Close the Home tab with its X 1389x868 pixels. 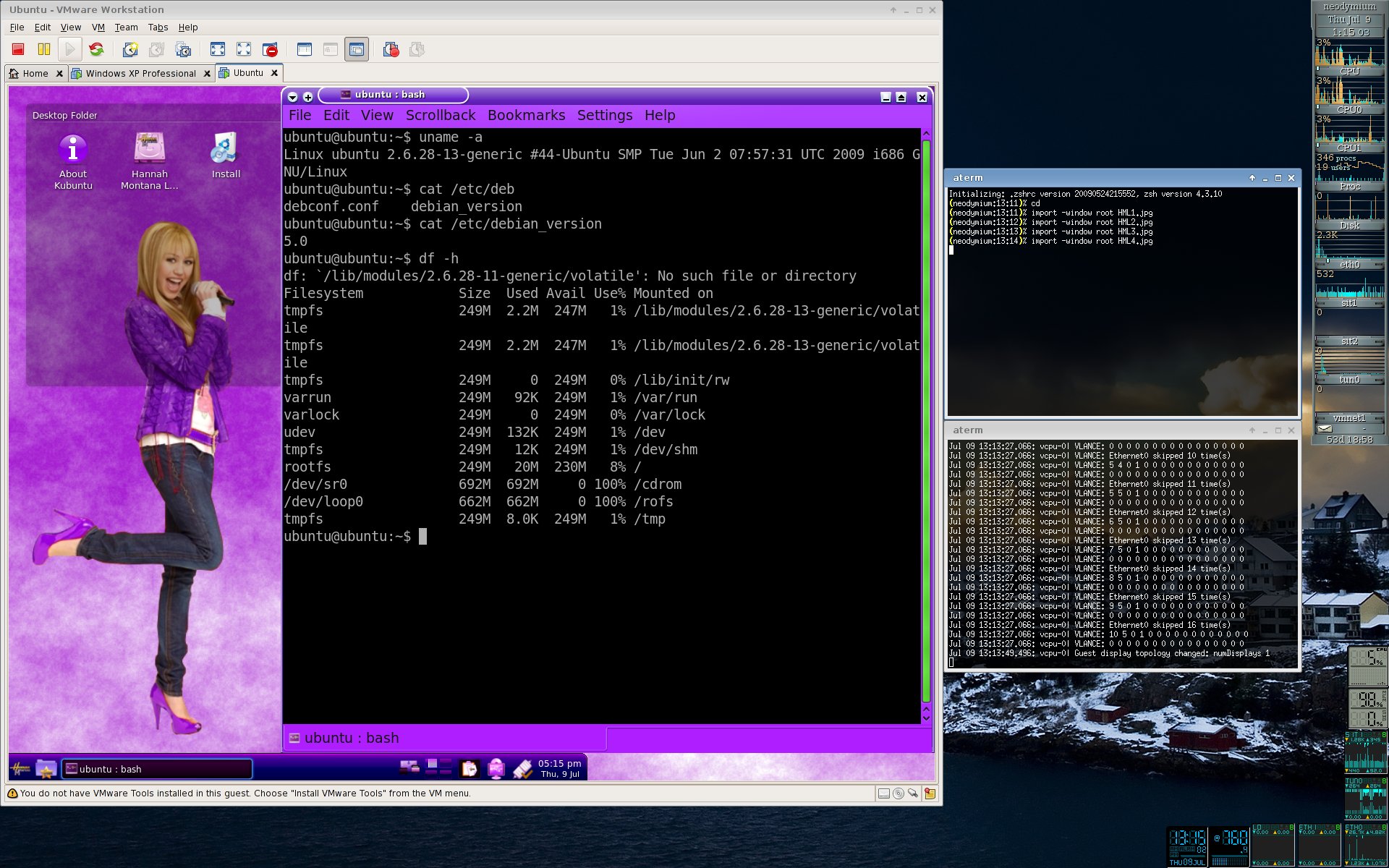tap(59, 74)
